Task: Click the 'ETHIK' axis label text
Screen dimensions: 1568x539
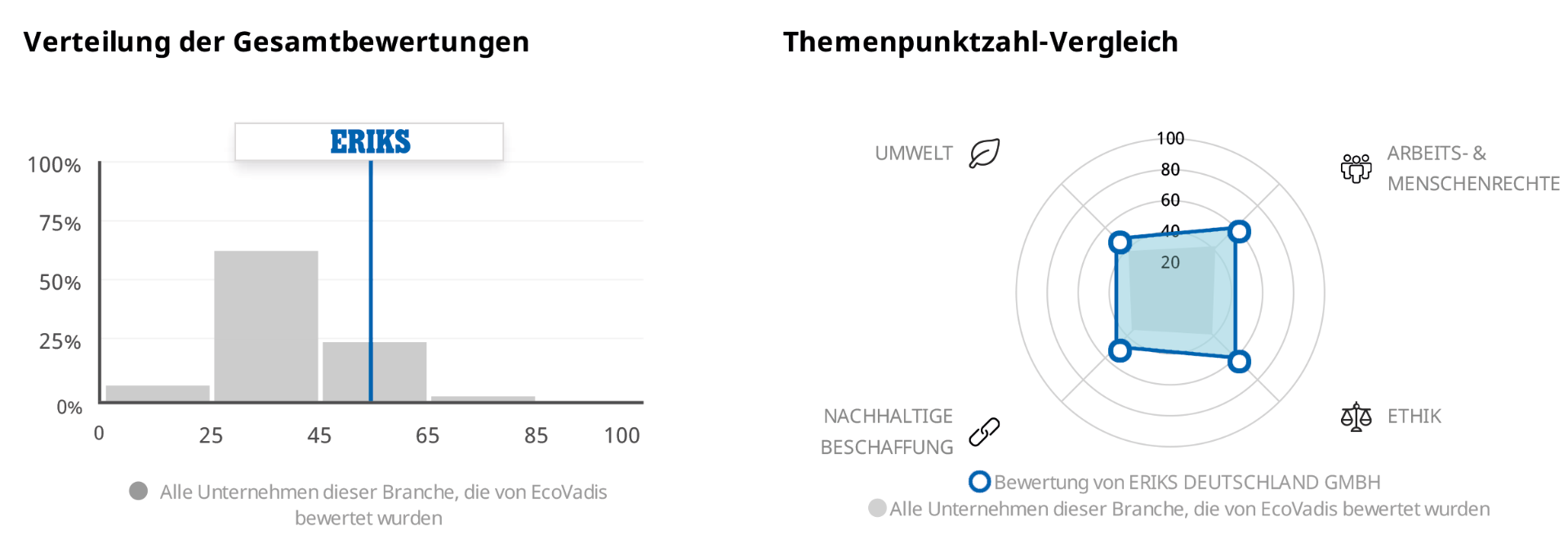Action: tap(1414, 416)
